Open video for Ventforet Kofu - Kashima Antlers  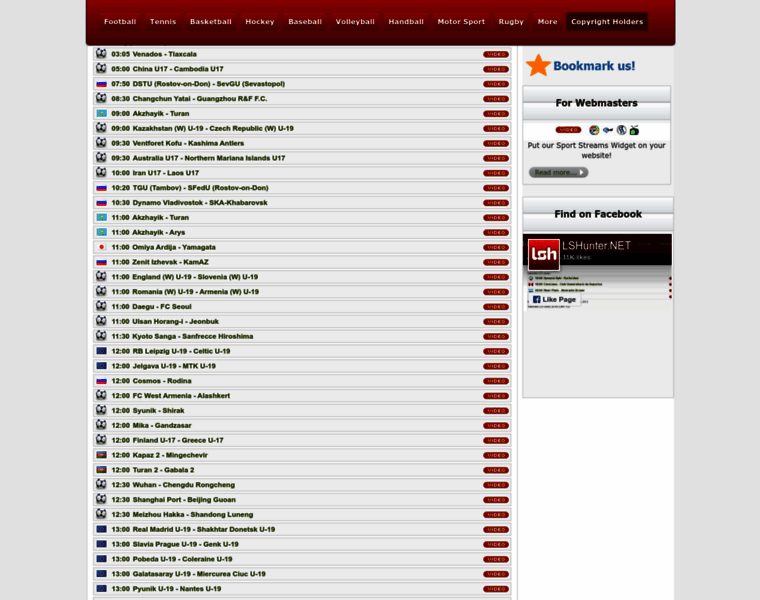(x=496, y=143)
